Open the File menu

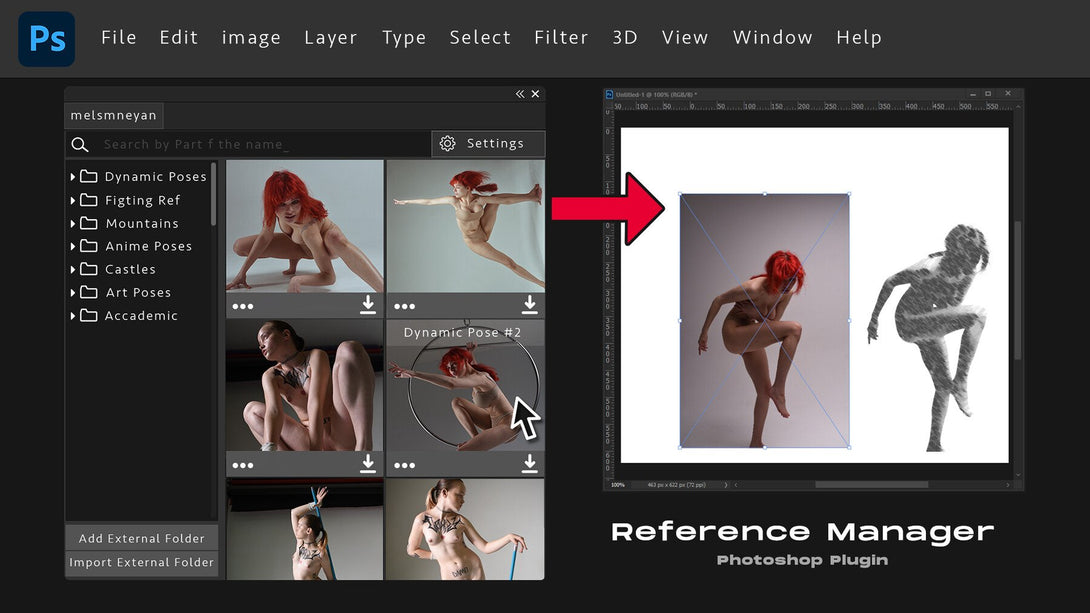click(x=119, y=38)
